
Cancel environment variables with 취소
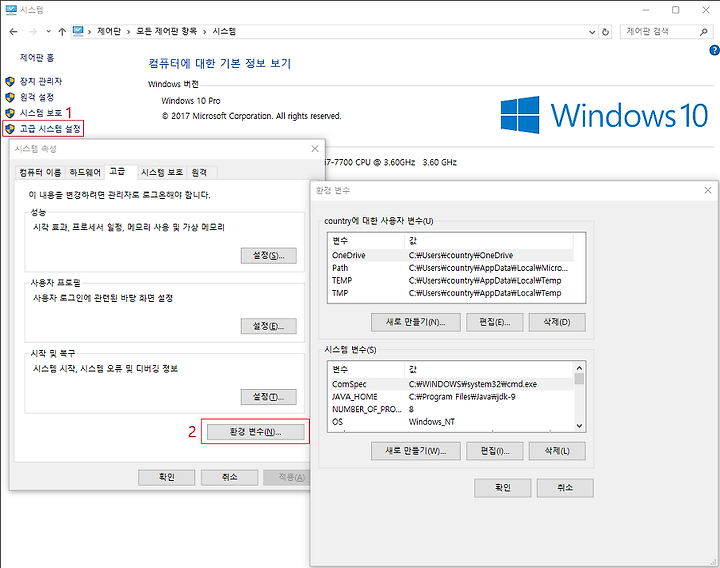pyautogui.click(x=565, y=488)
